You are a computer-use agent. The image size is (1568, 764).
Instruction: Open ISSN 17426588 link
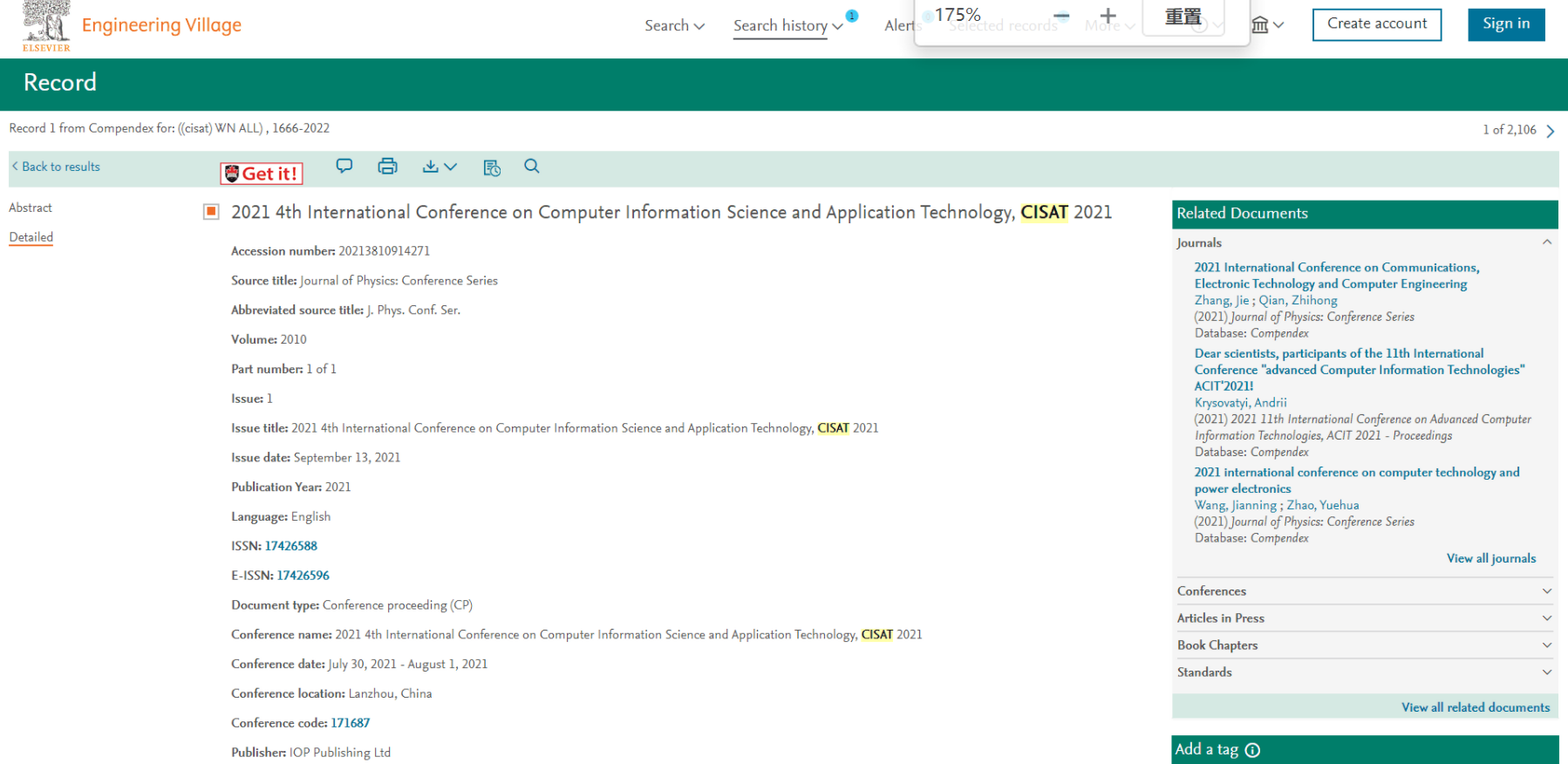tap(291, 546)
